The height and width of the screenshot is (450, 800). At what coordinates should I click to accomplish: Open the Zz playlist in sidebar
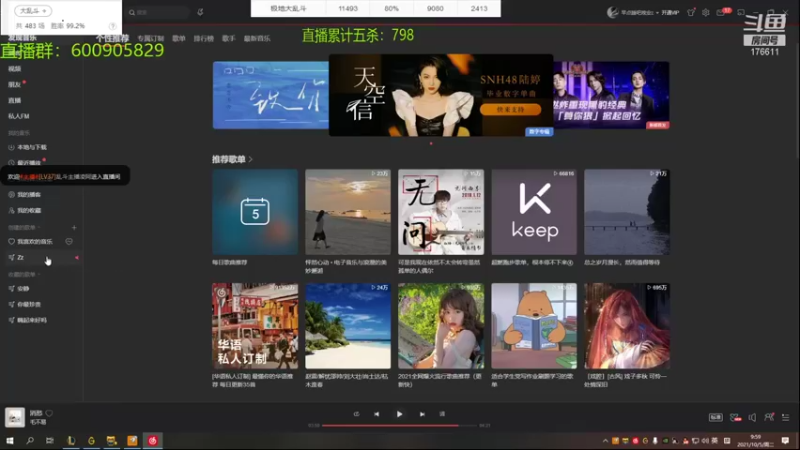(42, 258)
